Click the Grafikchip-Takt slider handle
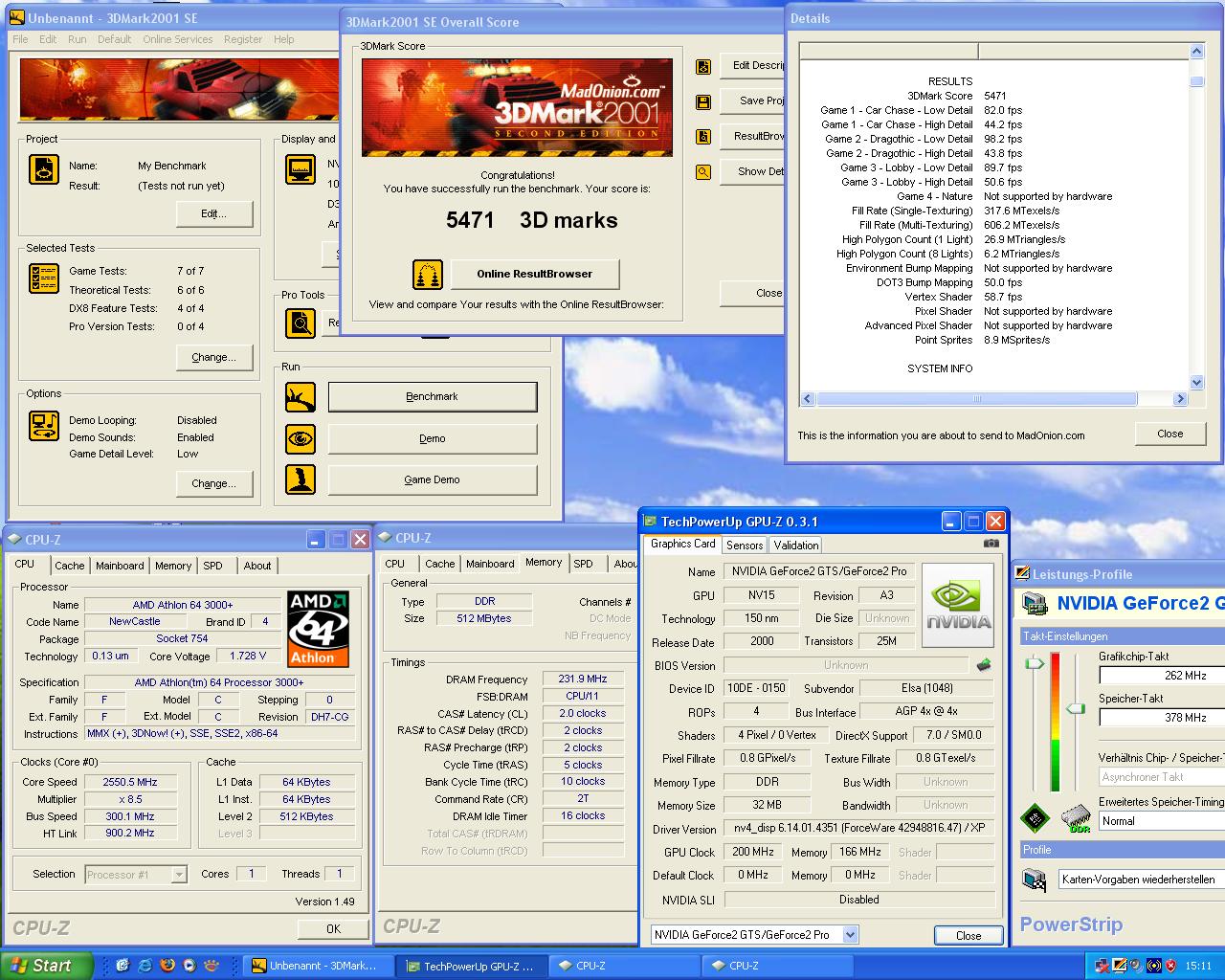 1034,662
